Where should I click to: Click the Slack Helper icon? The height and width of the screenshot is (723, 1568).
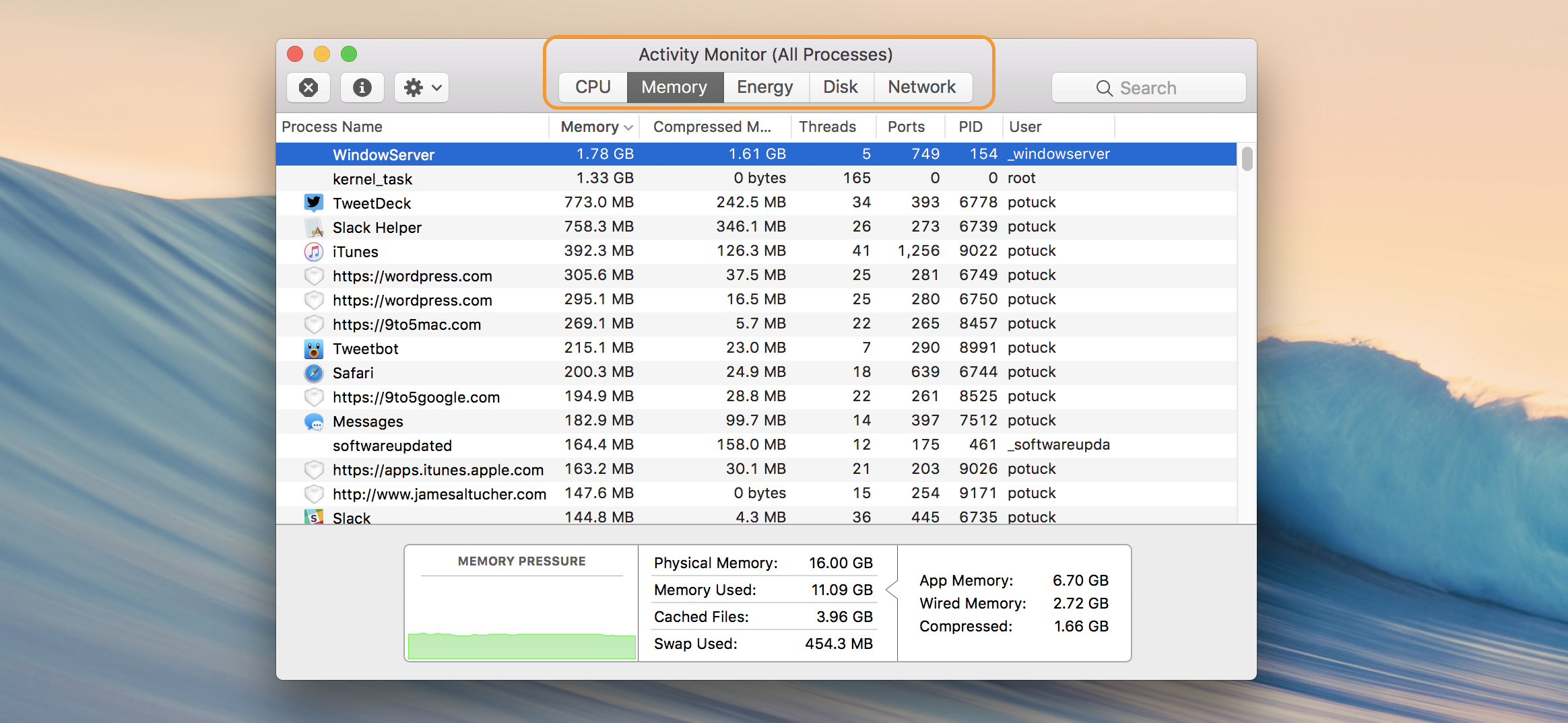pyautogui.click(x=314, y=227)
